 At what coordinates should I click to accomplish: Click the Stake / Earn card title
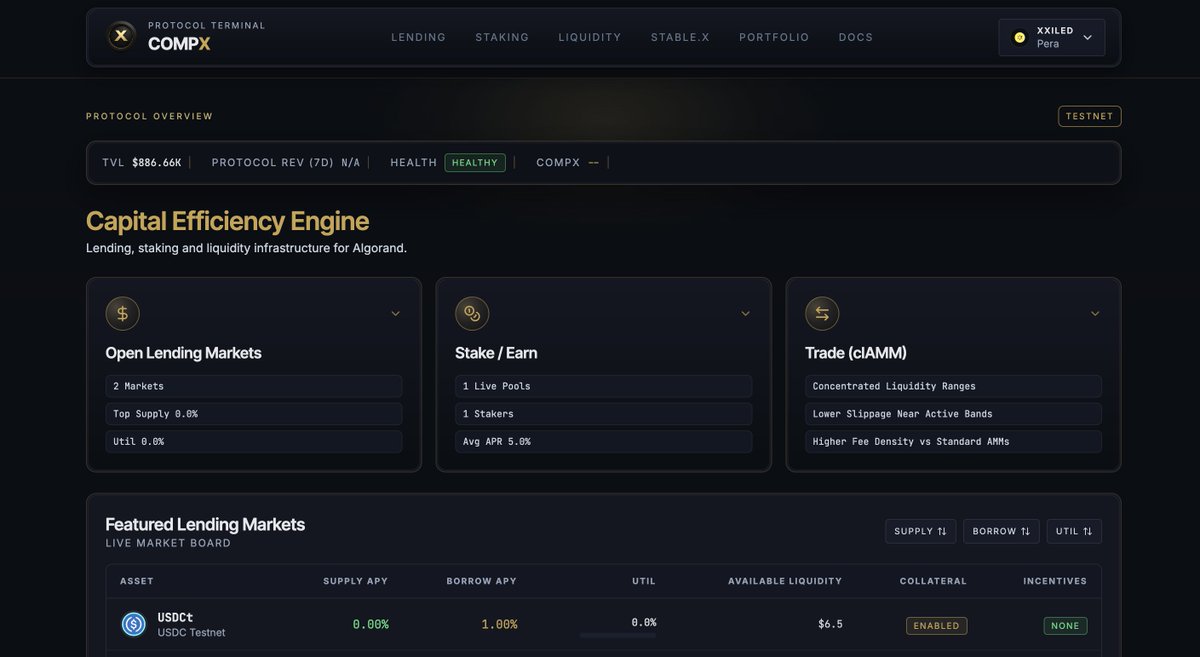[496, 353]
